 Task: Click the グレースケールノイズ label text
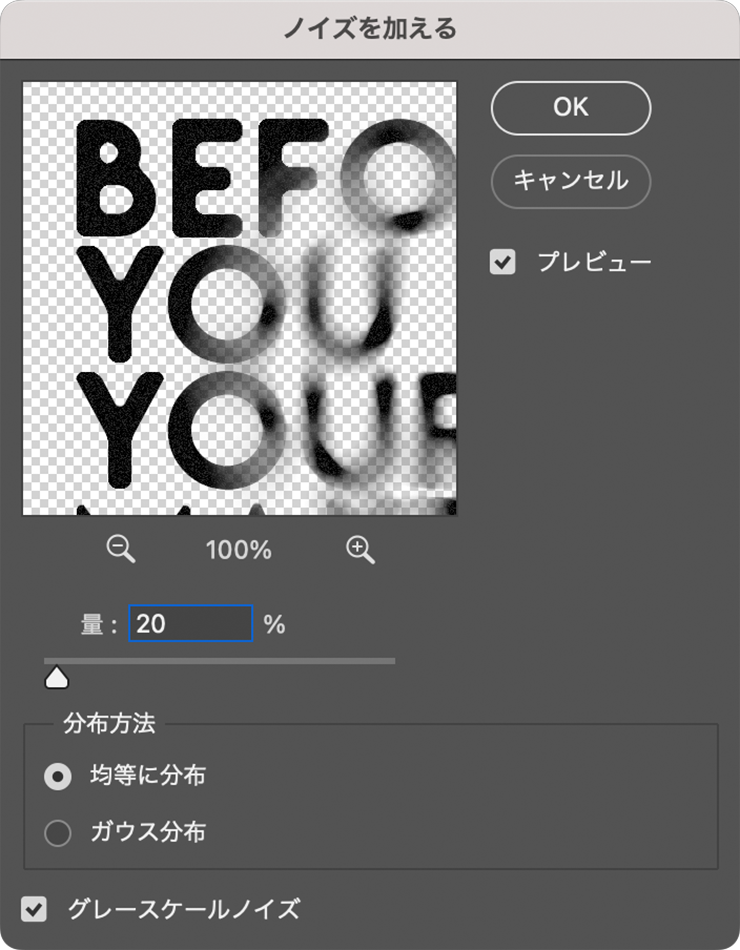point(183,909)
